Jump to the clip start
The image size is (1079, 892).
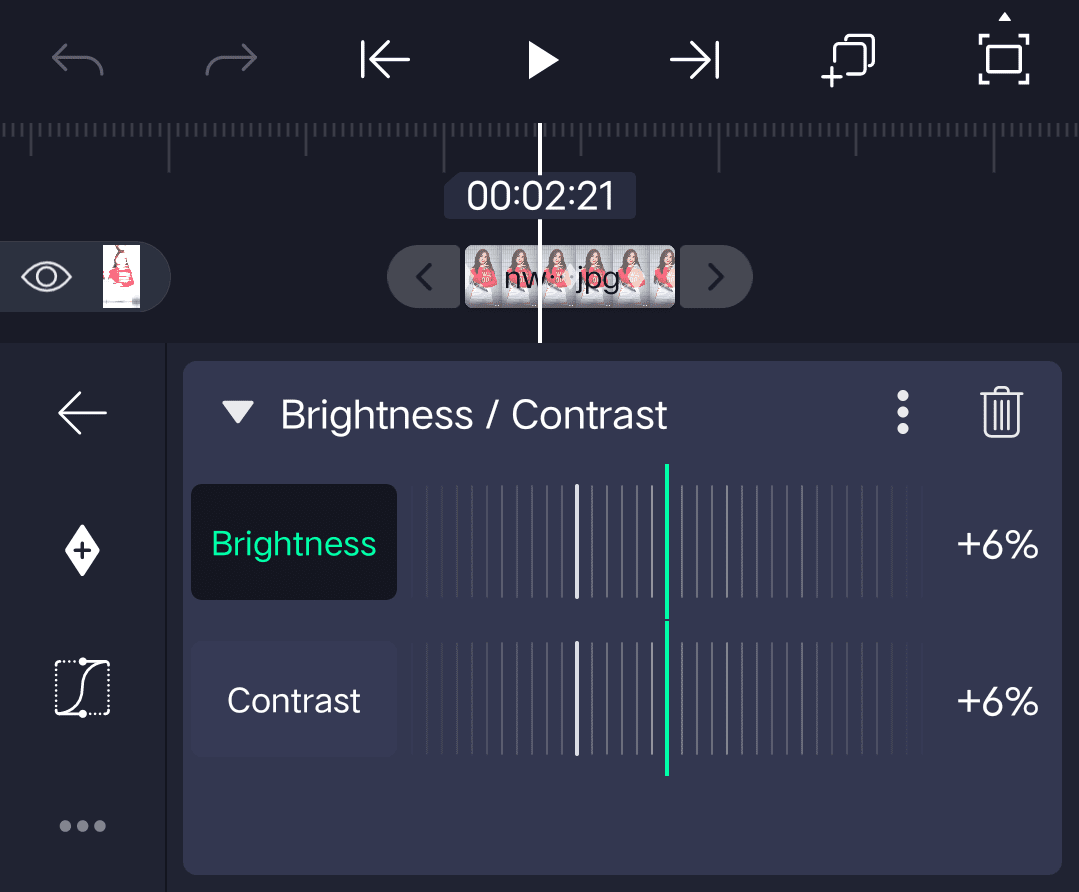pyautogui.click(x=386, y=61)
